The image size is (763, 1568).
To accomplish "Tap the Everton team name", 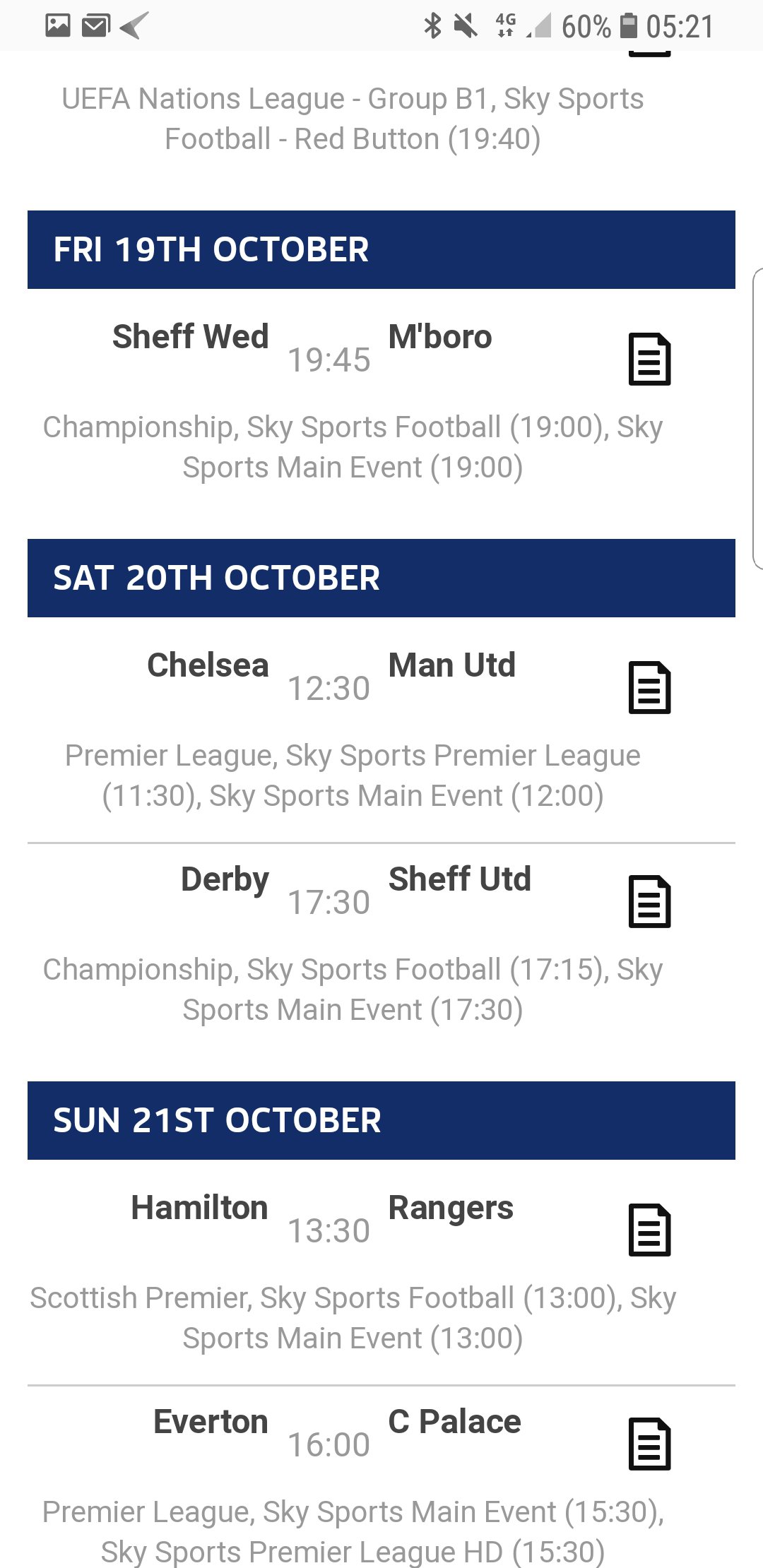I will pyautogui.click(x=211, y=1421).
